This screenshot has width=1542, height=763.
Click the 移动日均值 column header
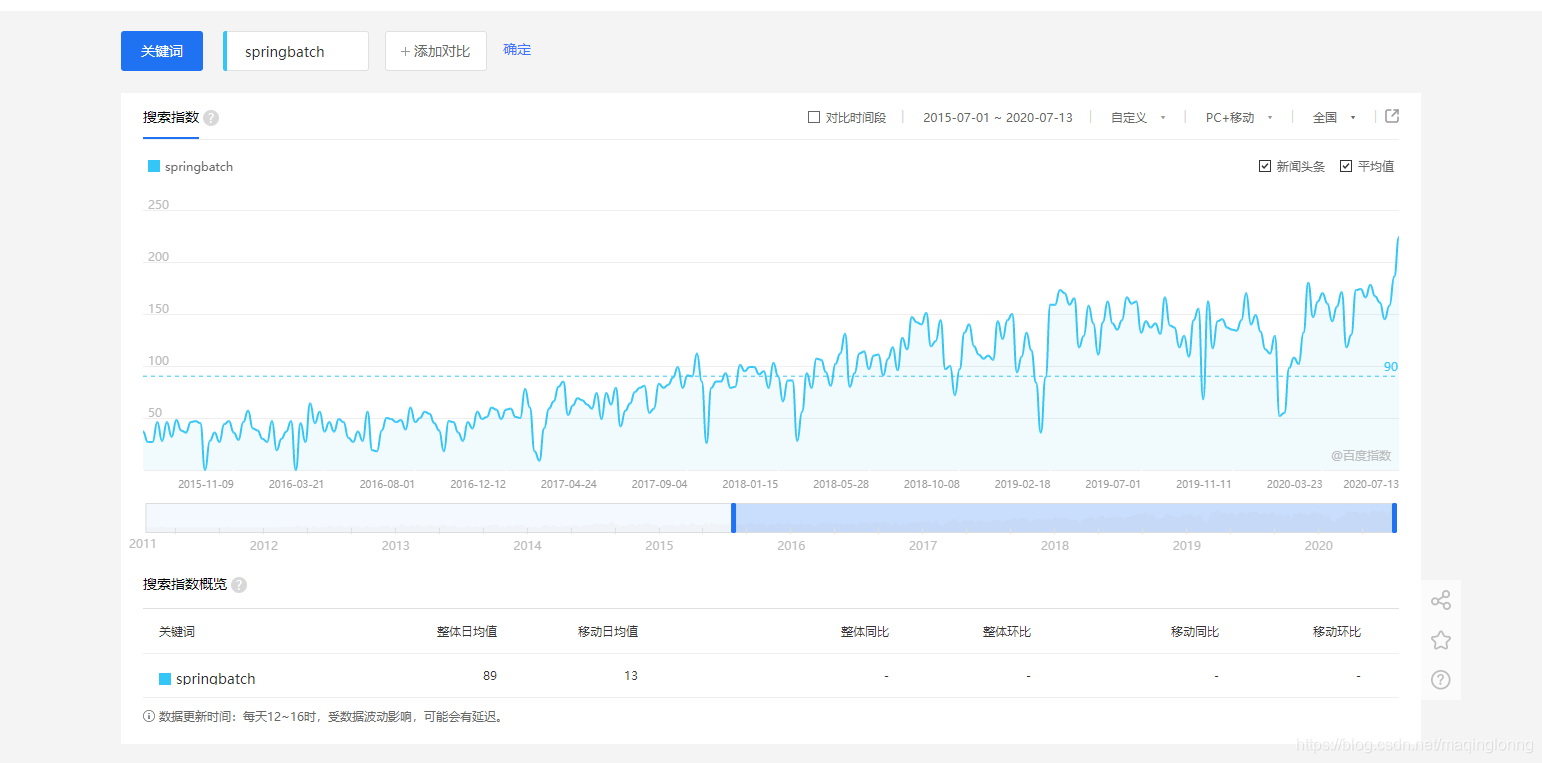tap(608, 632)
